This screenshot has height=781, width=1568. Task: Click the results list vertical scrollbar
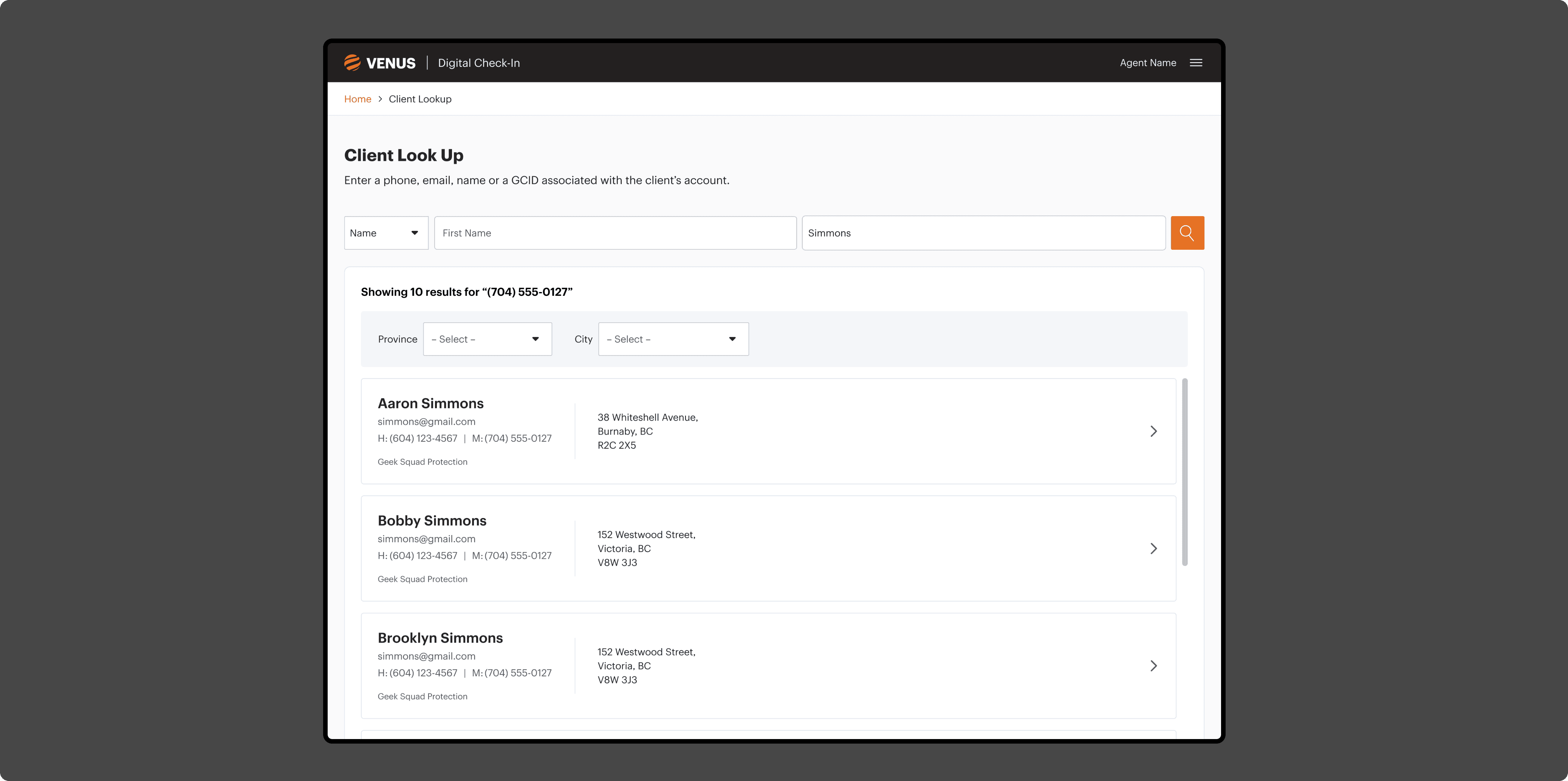1184,472
